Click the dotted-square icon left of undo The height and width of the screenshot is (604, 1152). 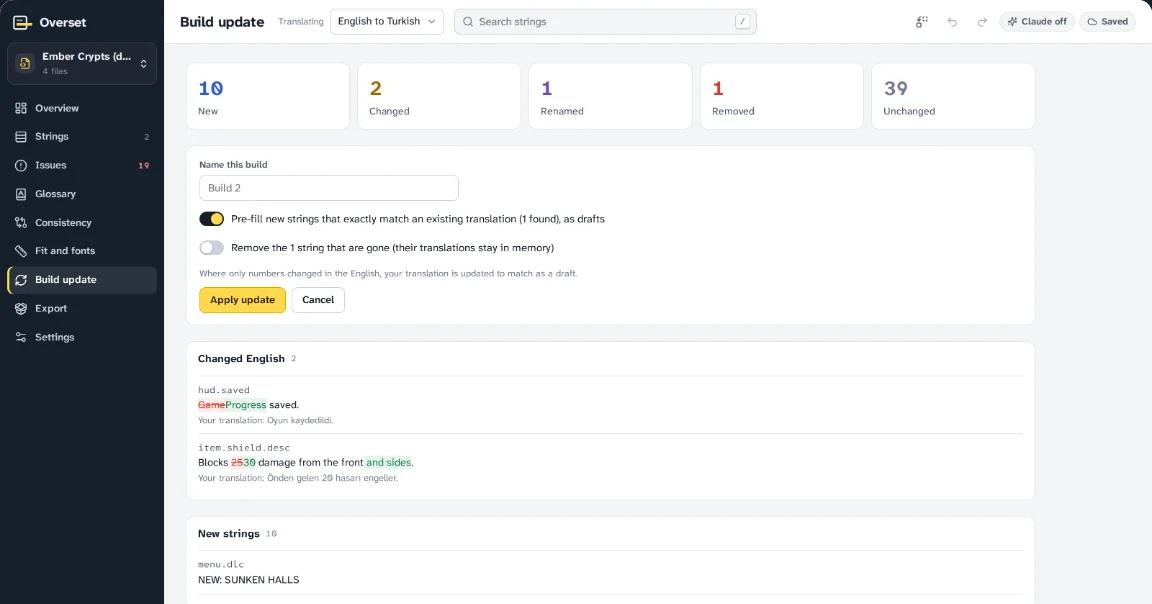(x=921, y=22)
